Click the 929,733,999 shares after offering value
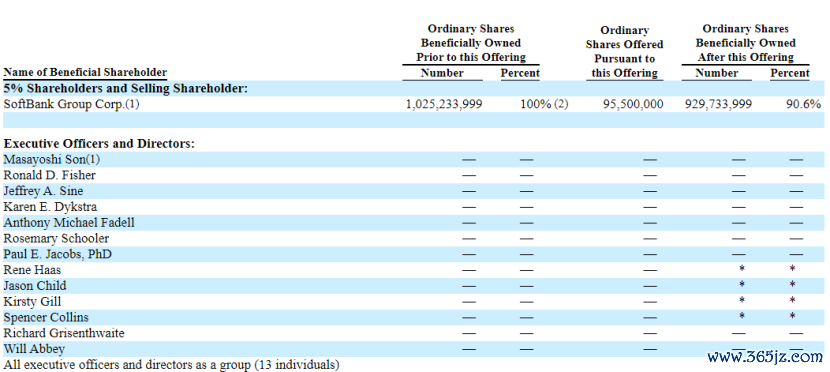 [x=718, y=104]
